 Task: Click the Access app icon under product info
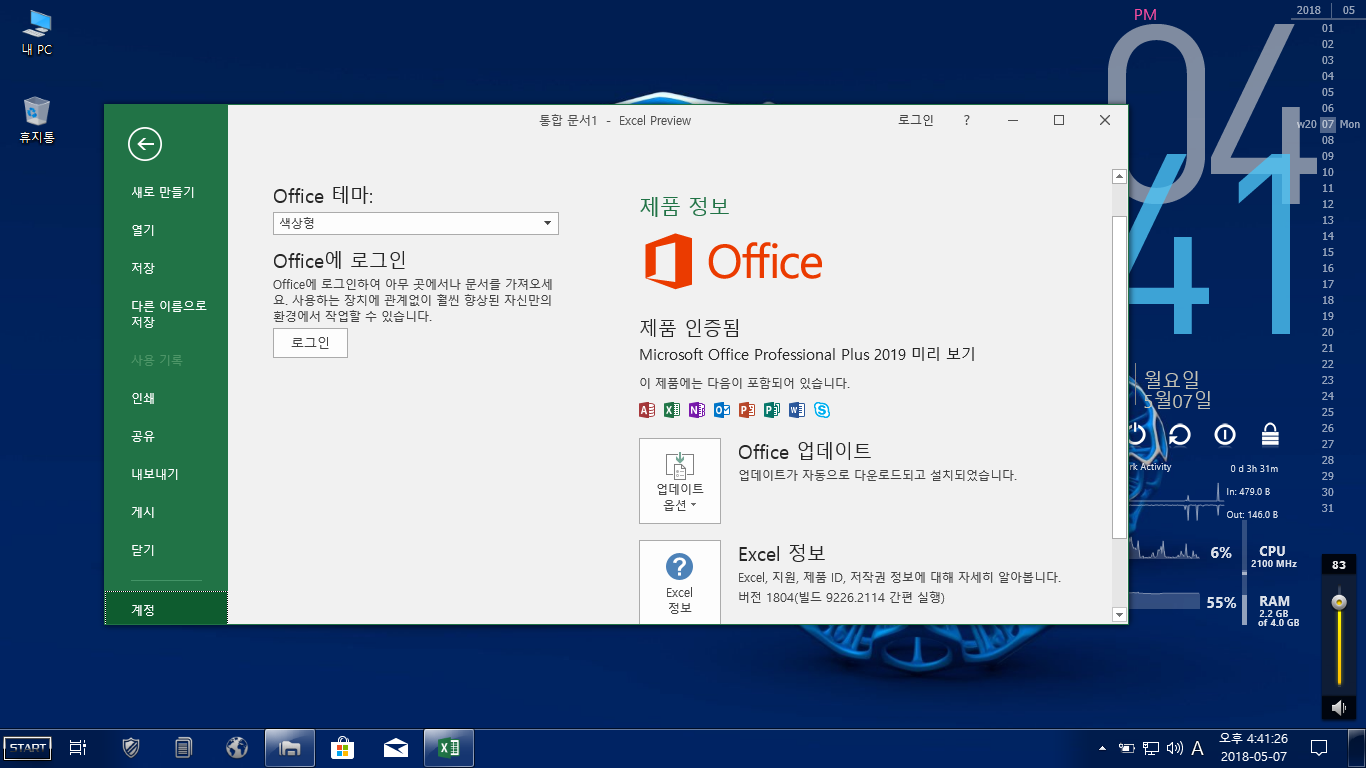tap(647, 410)
